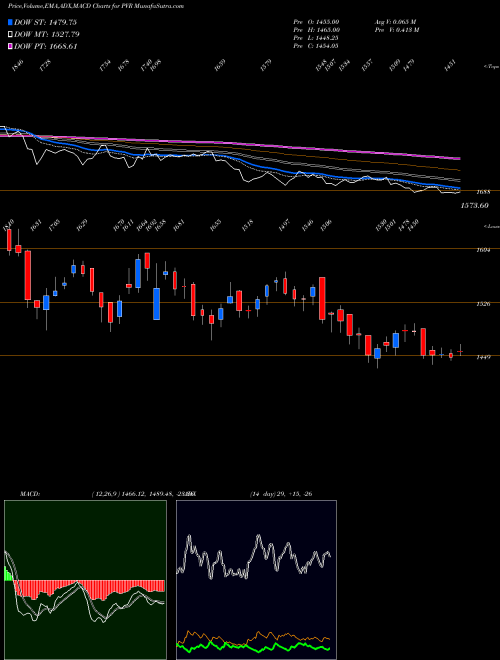
Task: Click the 1526 price level label
Action: (x=483, y=303)
